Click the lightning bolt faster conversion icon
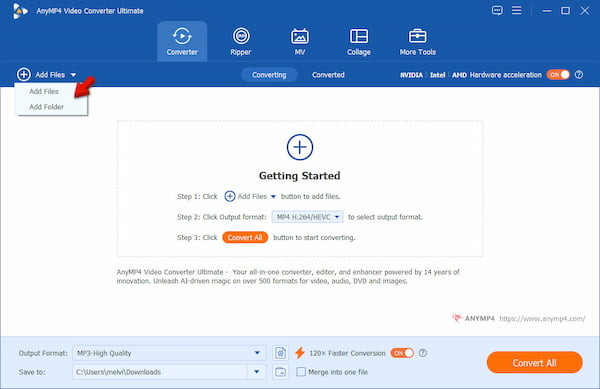Image resolution: width=600 pixels, height=389 pixels. (x=300, y=353)
